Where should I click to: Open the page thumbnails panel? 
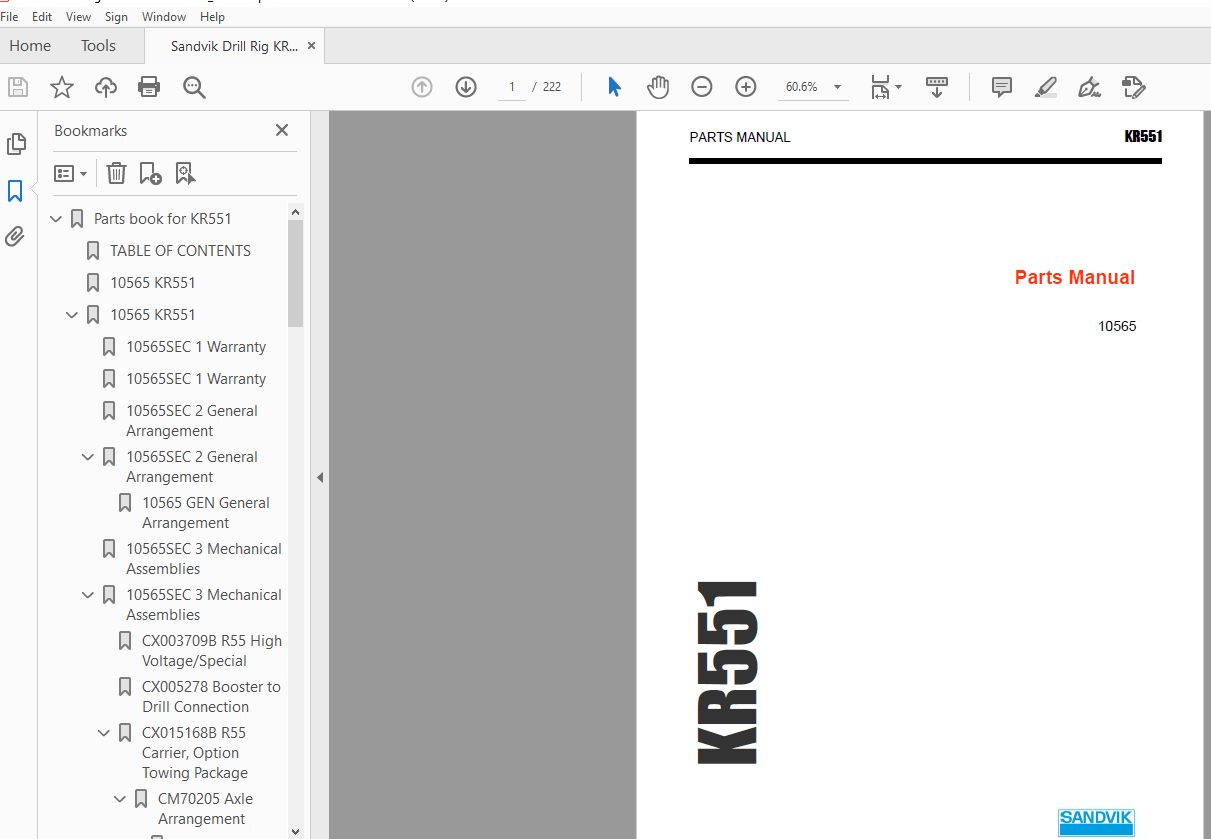pyautogui.click(x=16, y=144)
